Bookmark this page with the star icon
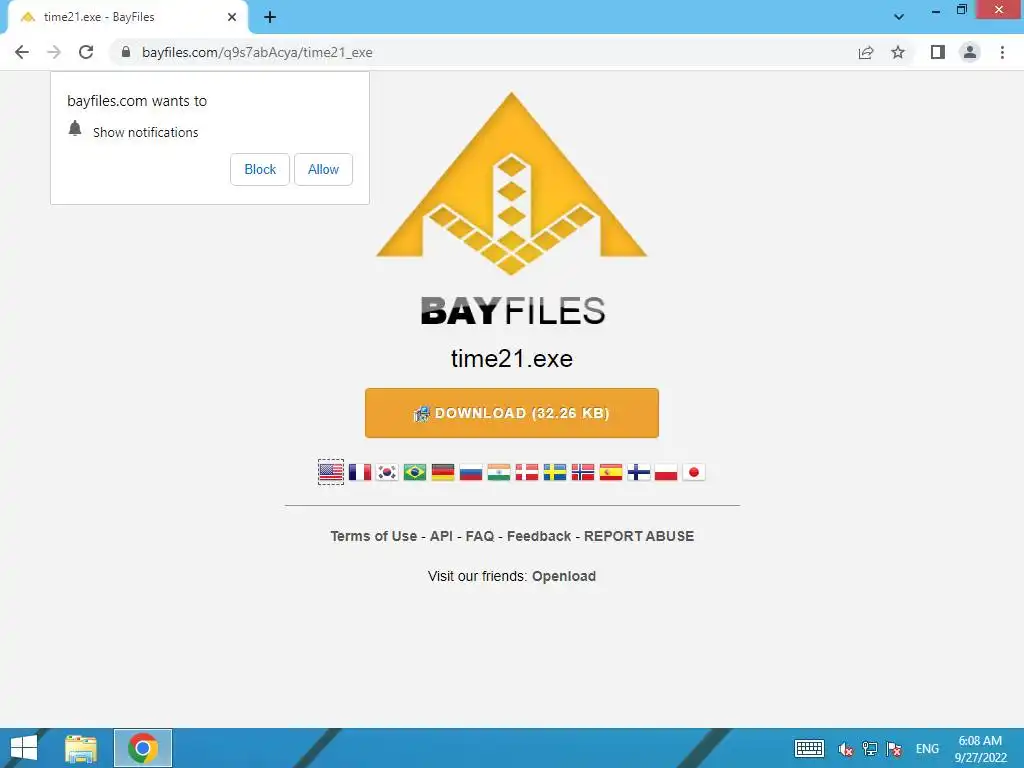 [x=898, y=52]
